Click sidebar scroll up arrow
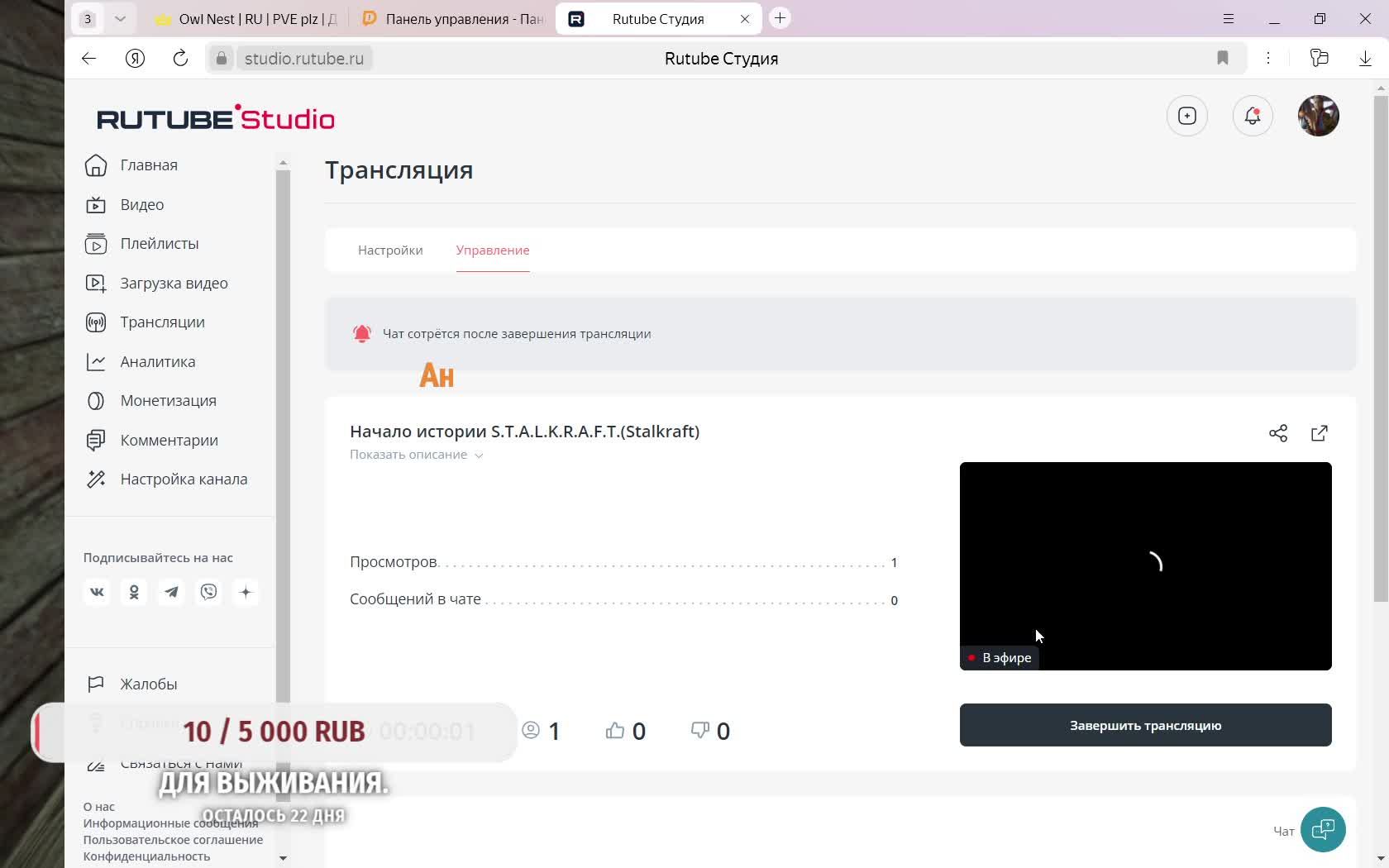Screen dimensions: 1389x868 click(x=283, y=163)
